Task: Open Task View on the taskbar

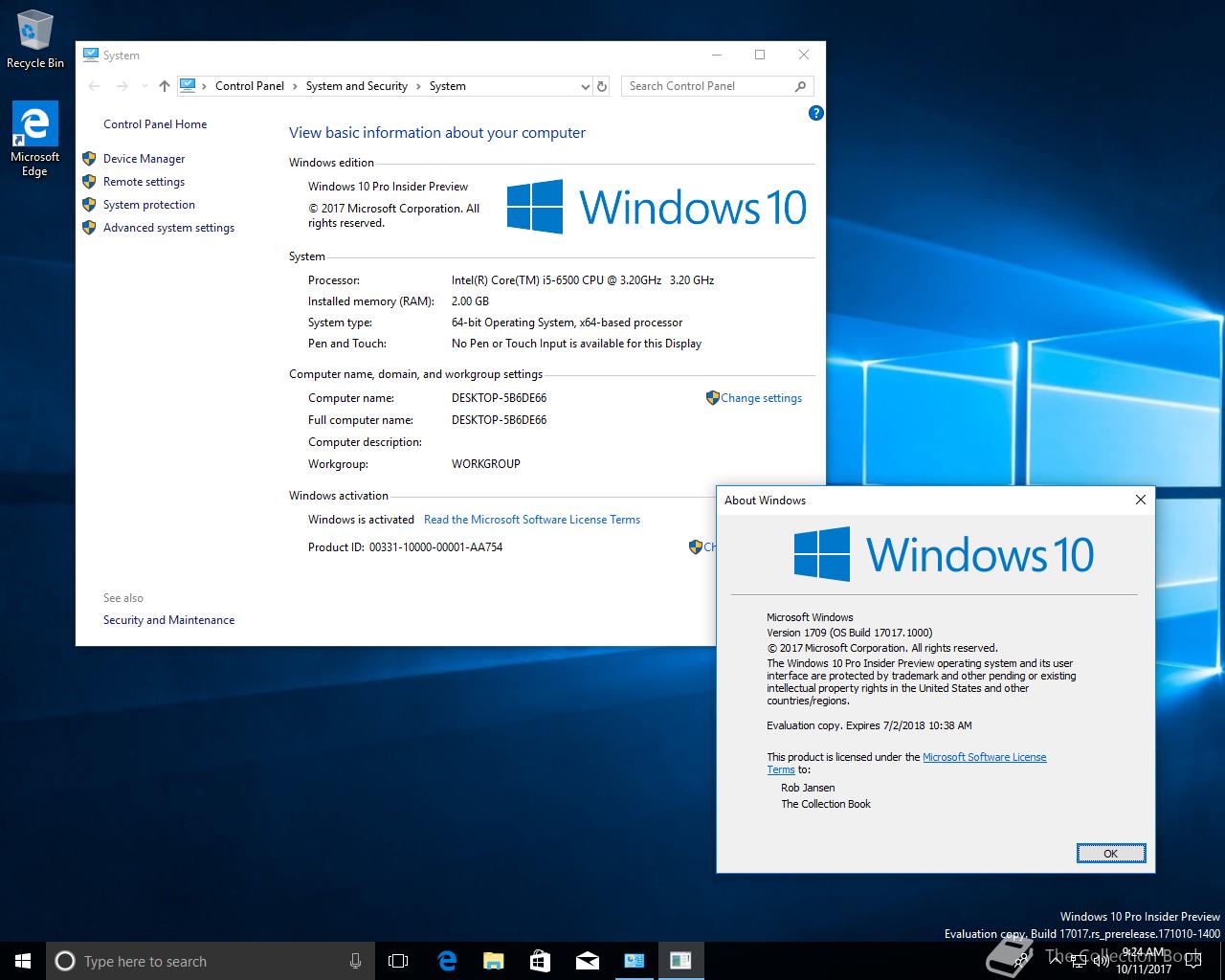Action: (x=398, y=961)
